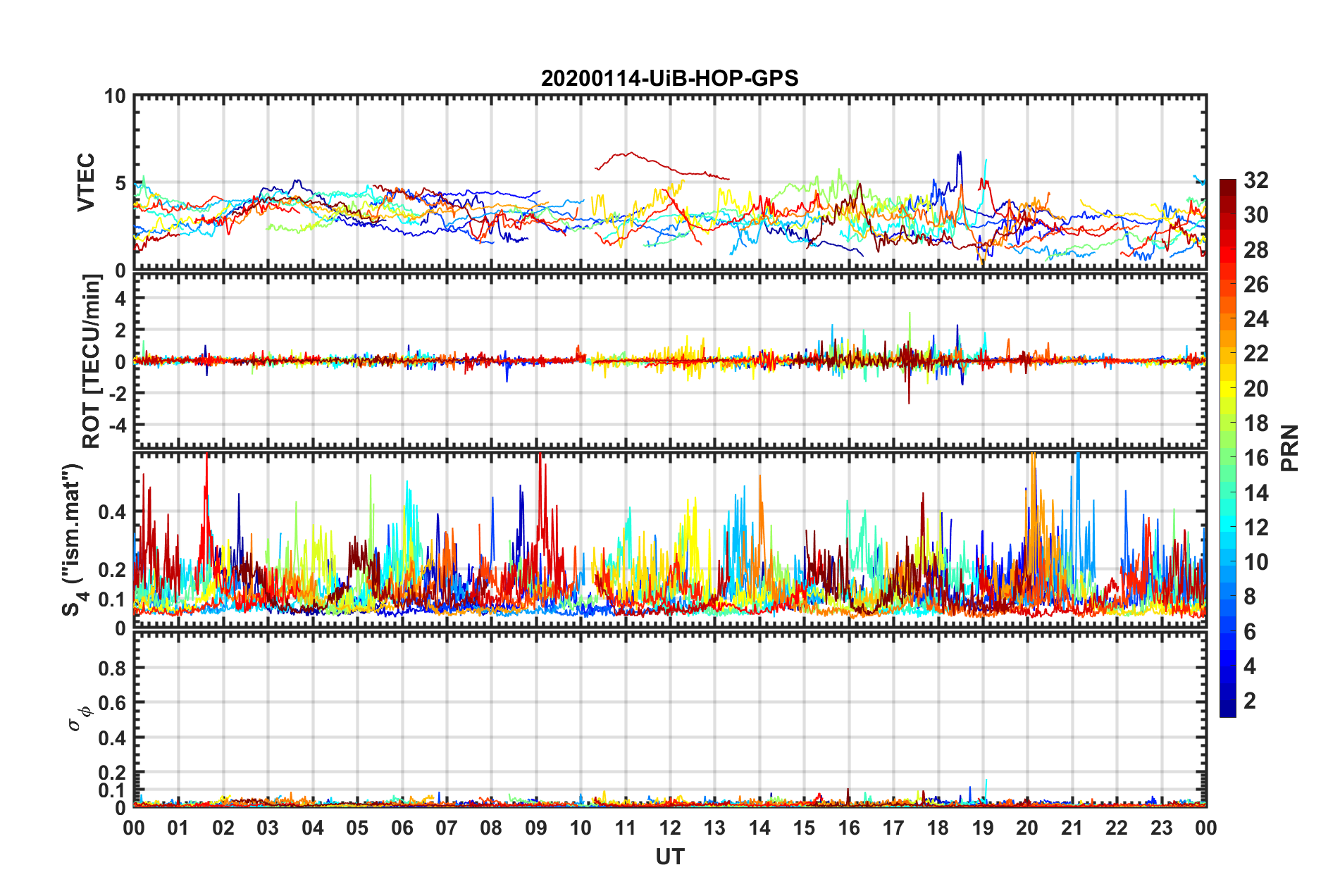Click the colorbar tick label 32
The height and width of the screenshot is (896, 1340).
pos(1255,180)
